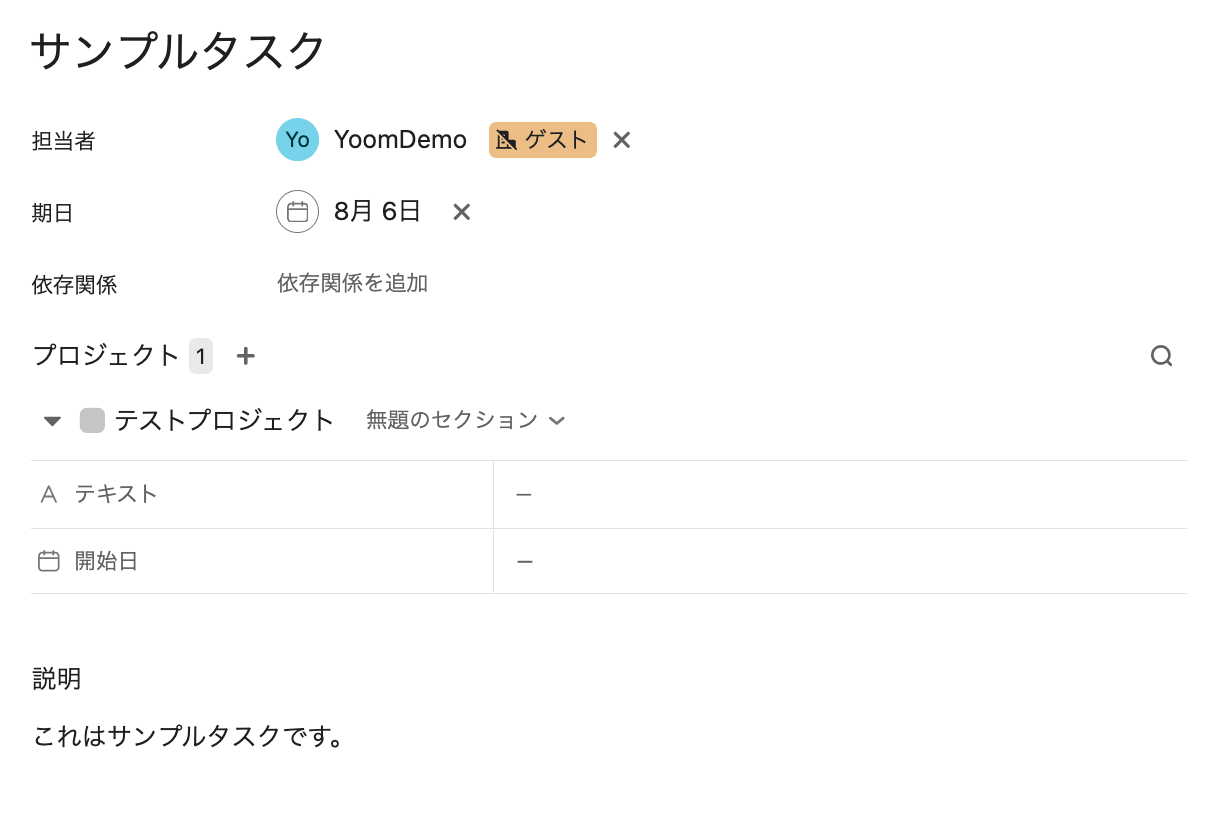Add a project with the plus icon
The image size is (1218, 826).
(246, 356)
